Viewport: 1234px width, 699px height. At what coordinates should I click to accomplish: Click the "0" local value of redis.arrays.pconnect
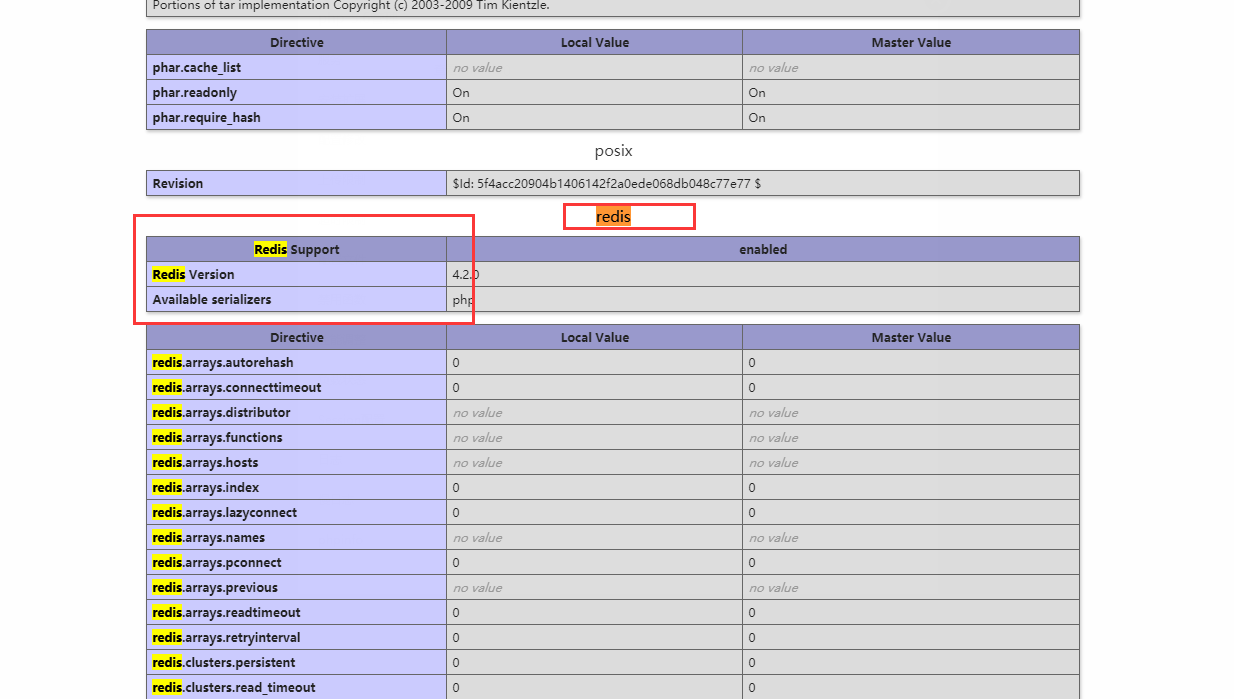click(x=456, y=563)
